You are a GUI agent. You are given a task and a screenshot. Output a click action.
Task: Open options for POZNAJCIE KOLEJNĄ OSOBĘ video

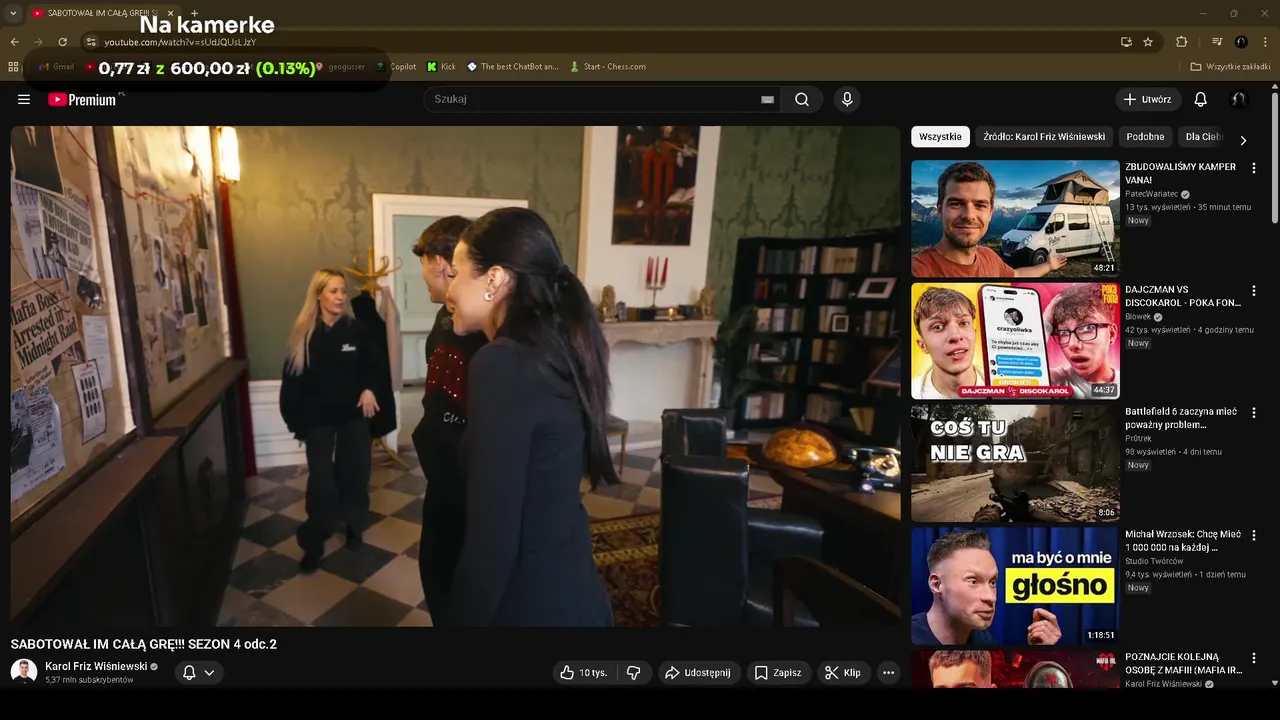(1254, 658)
